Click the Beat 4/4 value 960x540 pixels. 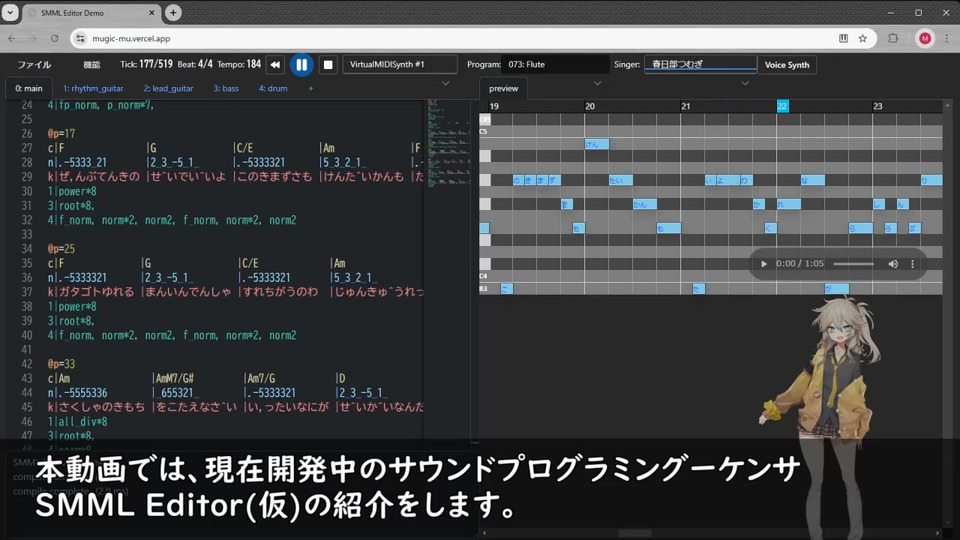coord(204,64)
